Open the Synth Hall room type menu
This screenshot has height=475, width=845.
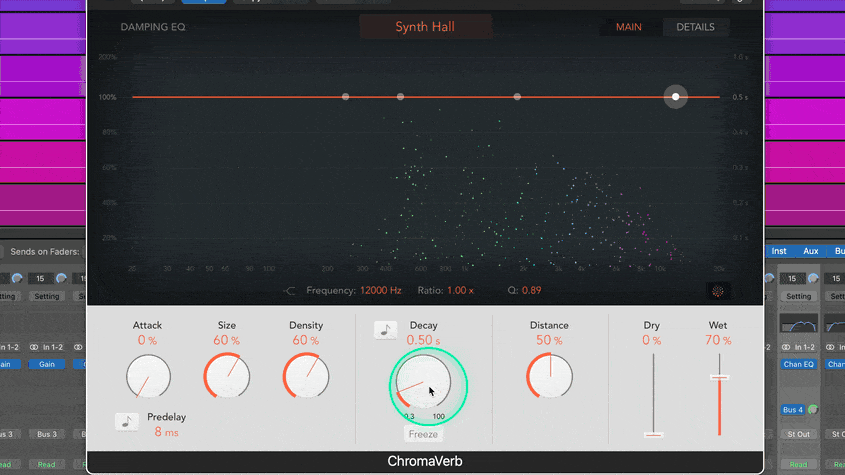[x=425, y=27]
